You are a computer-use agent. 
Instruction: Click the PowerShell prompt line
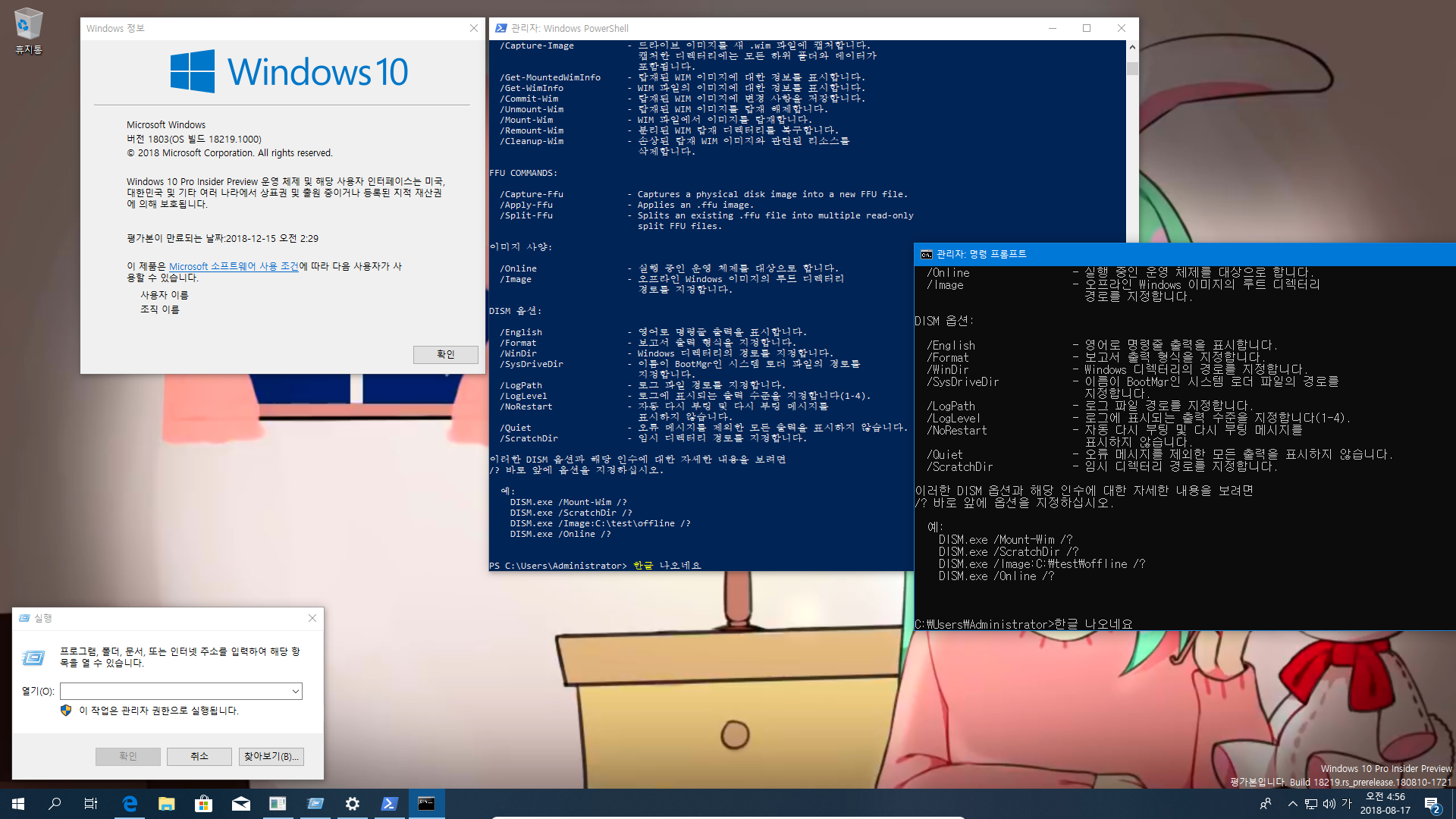(x=595, y=566)
